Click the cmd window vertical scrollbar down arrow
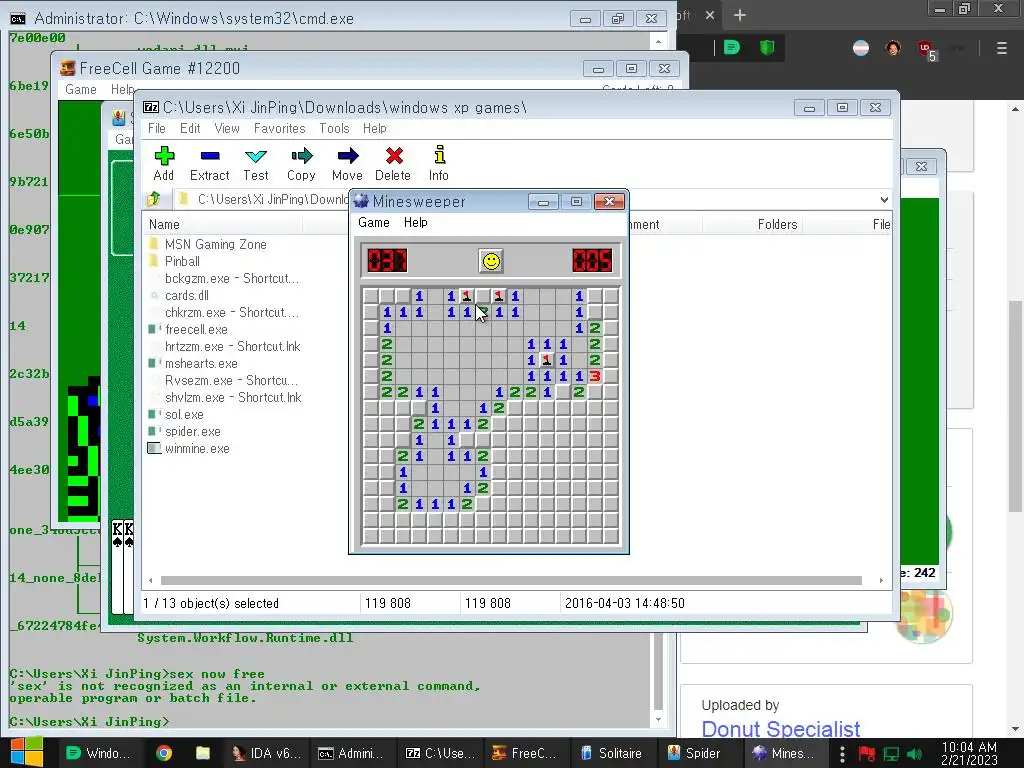1024x768 pixels. tap(658, 720)
